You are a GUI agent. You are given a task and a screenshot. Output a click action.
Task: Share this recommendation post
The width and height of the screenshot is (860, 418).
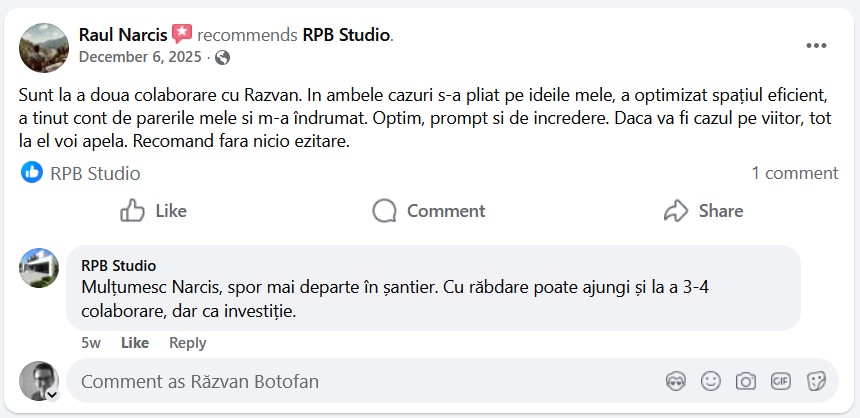click(x=704, y=211)
